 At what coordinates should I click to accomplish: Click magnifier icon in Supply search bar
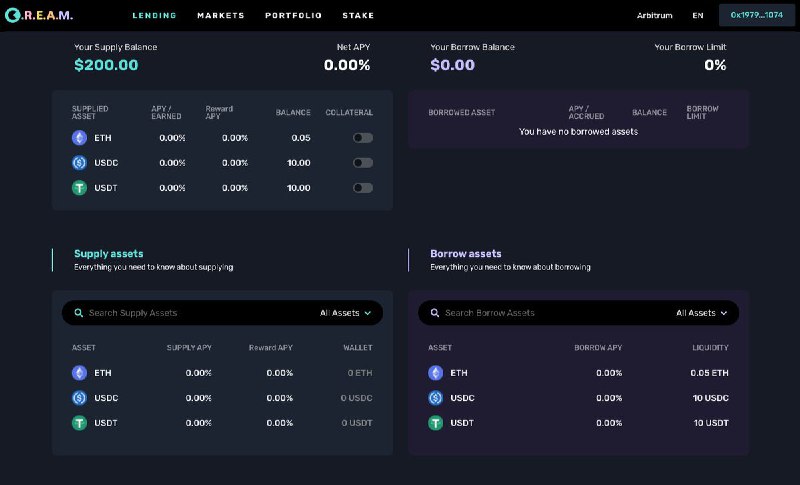79,313
